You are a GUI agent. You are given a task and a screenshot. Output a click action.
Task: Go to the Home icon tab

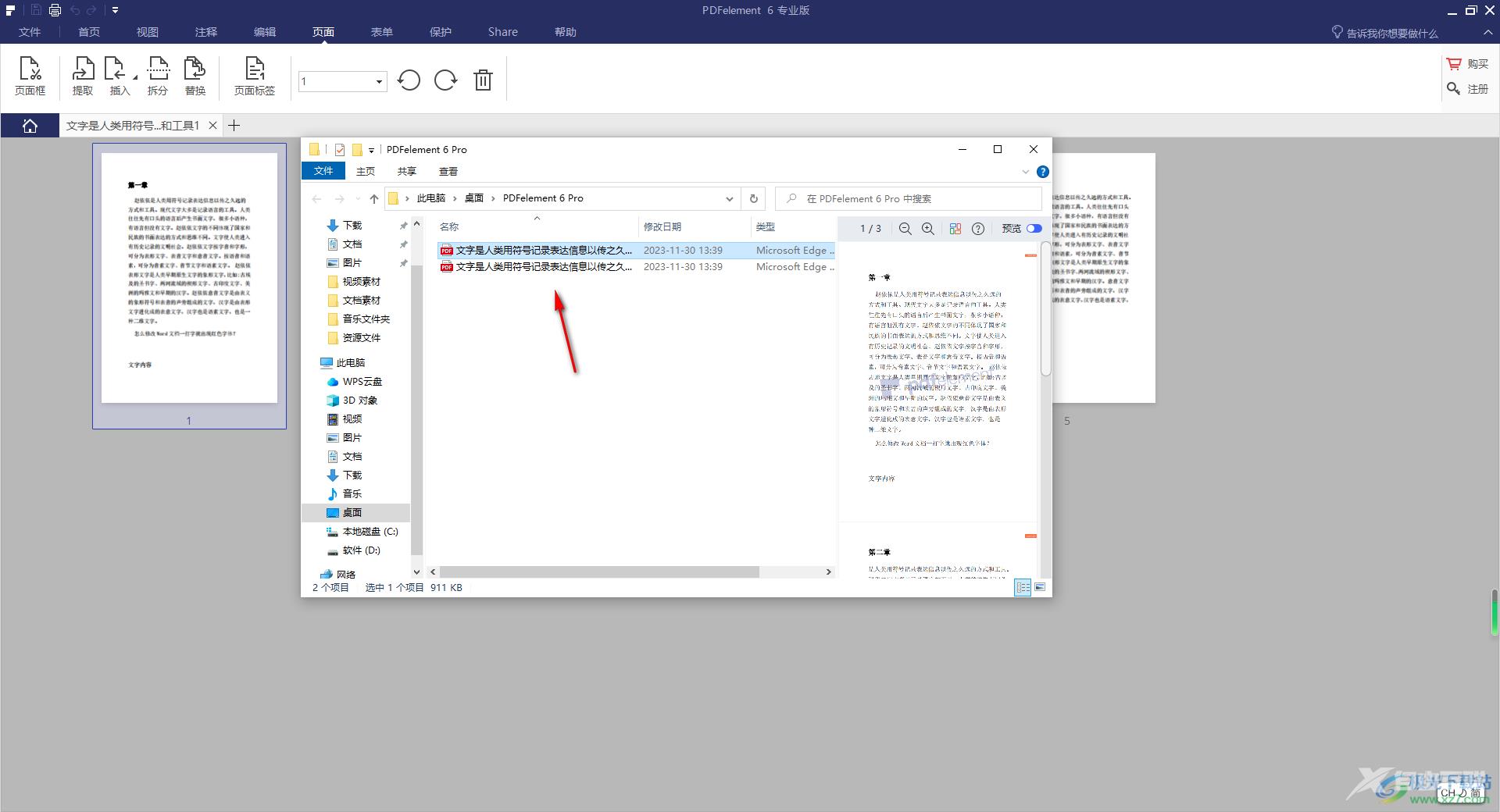[30, 126]
